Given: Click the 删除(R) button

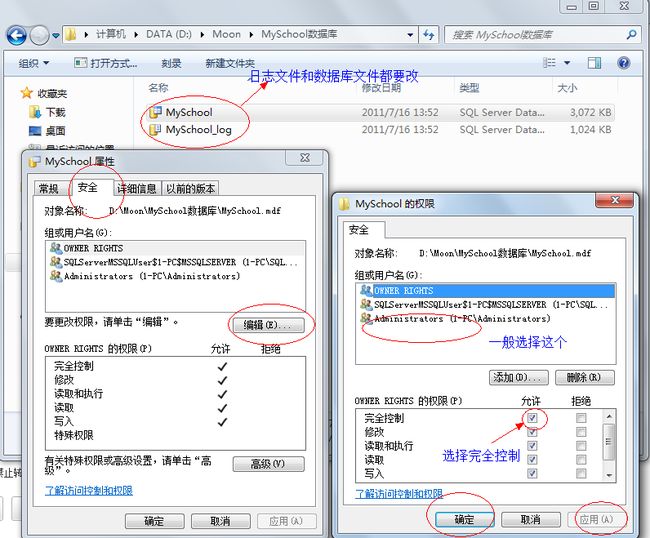Looking at the screenshot, I should [x=585, y=378].
